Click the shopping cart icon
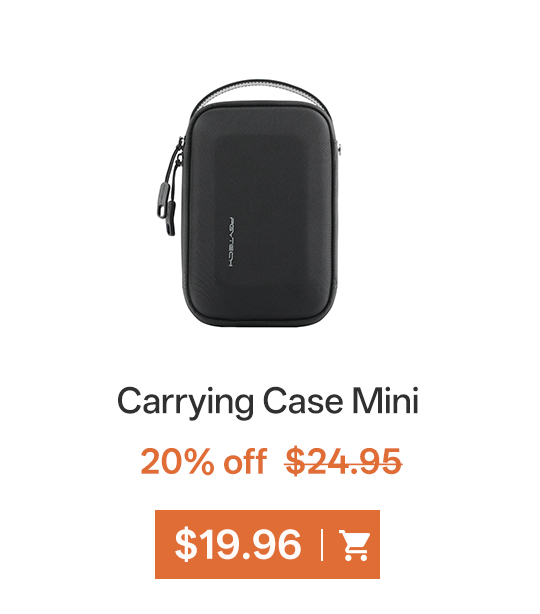Screen dimensions: 540x614 point(354,545)
